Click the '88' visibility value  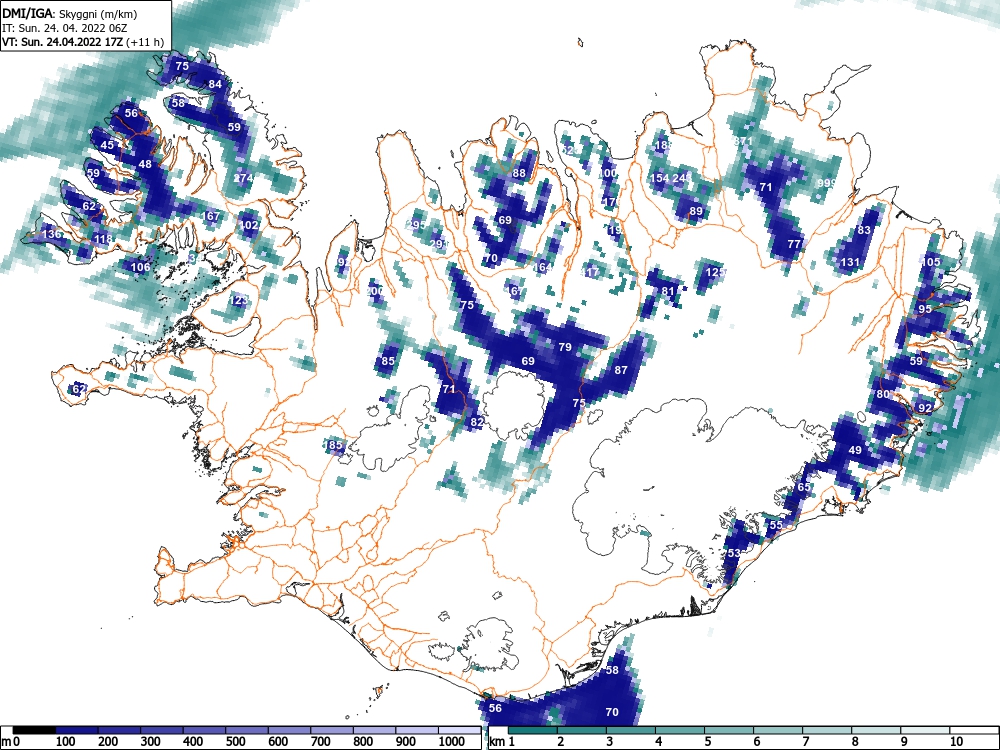519,173
